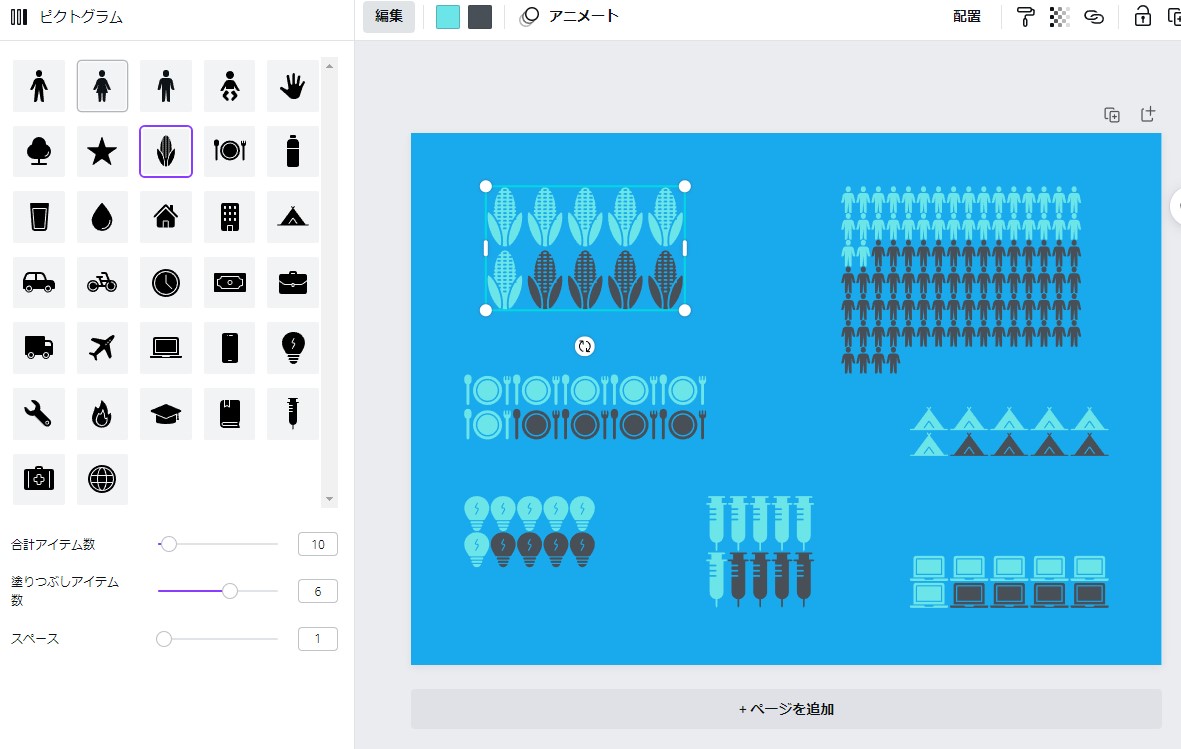Click the 合計アイテム数 number field
The height and width of the screenshot is (749, 1181).
tap(318, 544)
